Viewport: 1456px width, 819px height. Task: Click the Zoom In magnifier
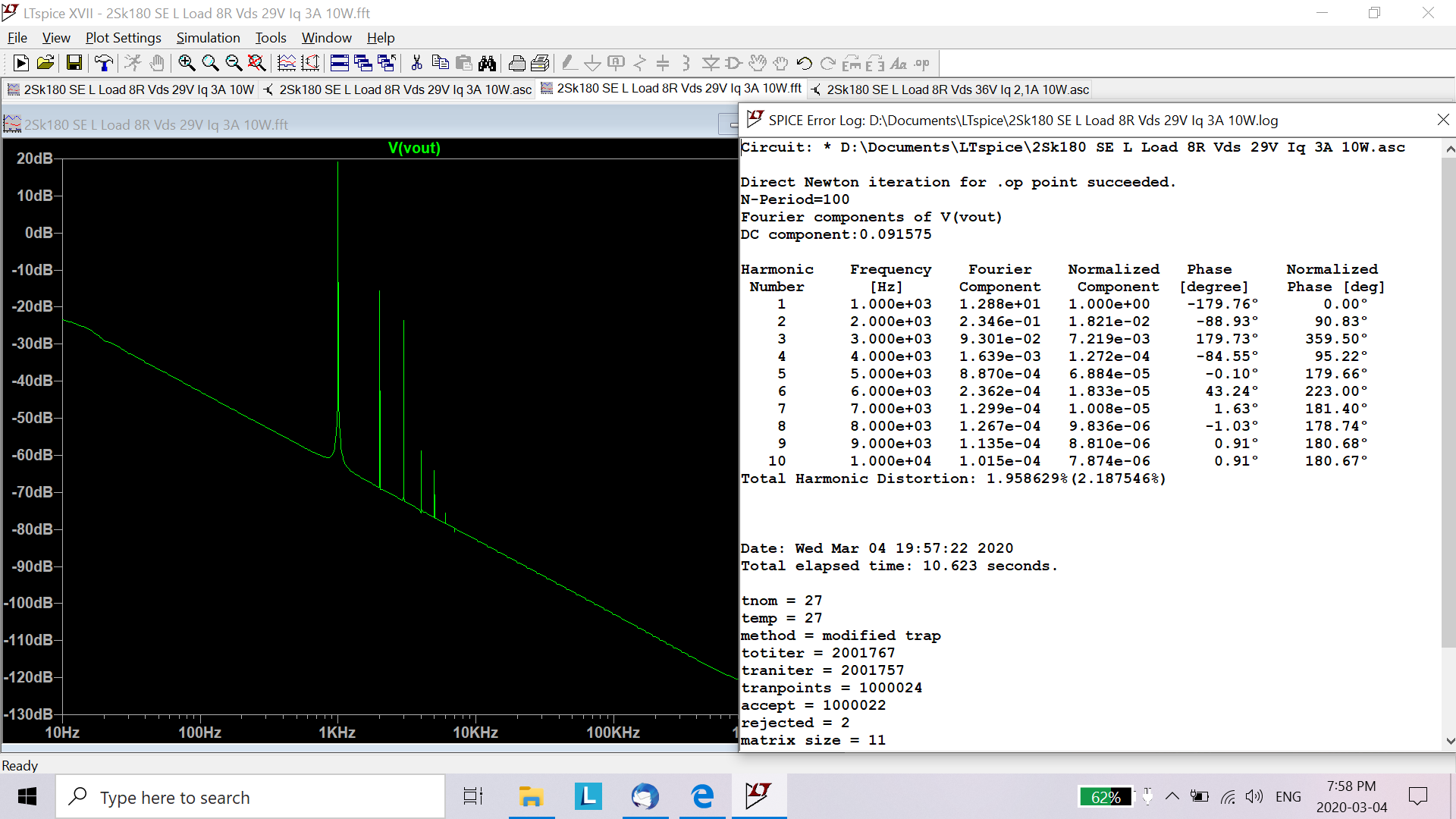187,64
